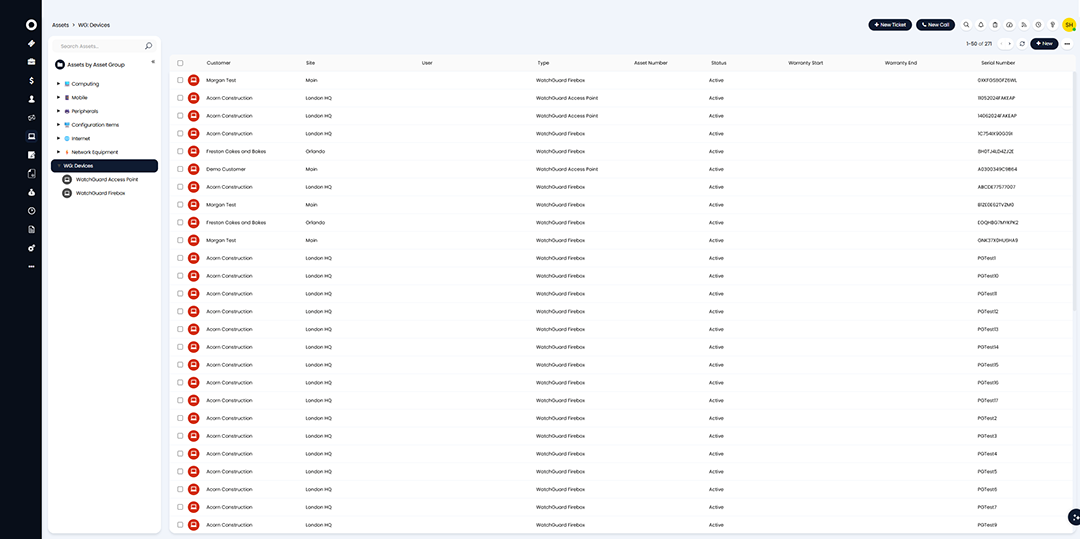Select checkbox for first Morgan Test row
1080x539 pixels.
click(180, 80)
